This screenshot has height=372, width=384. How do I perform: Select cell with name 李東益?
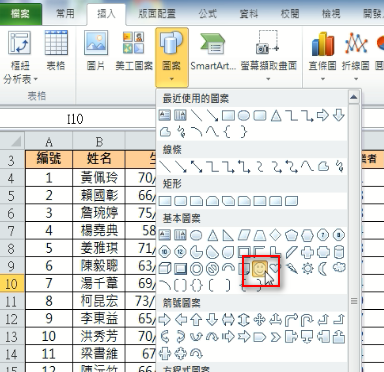click(x=99, y=319)
